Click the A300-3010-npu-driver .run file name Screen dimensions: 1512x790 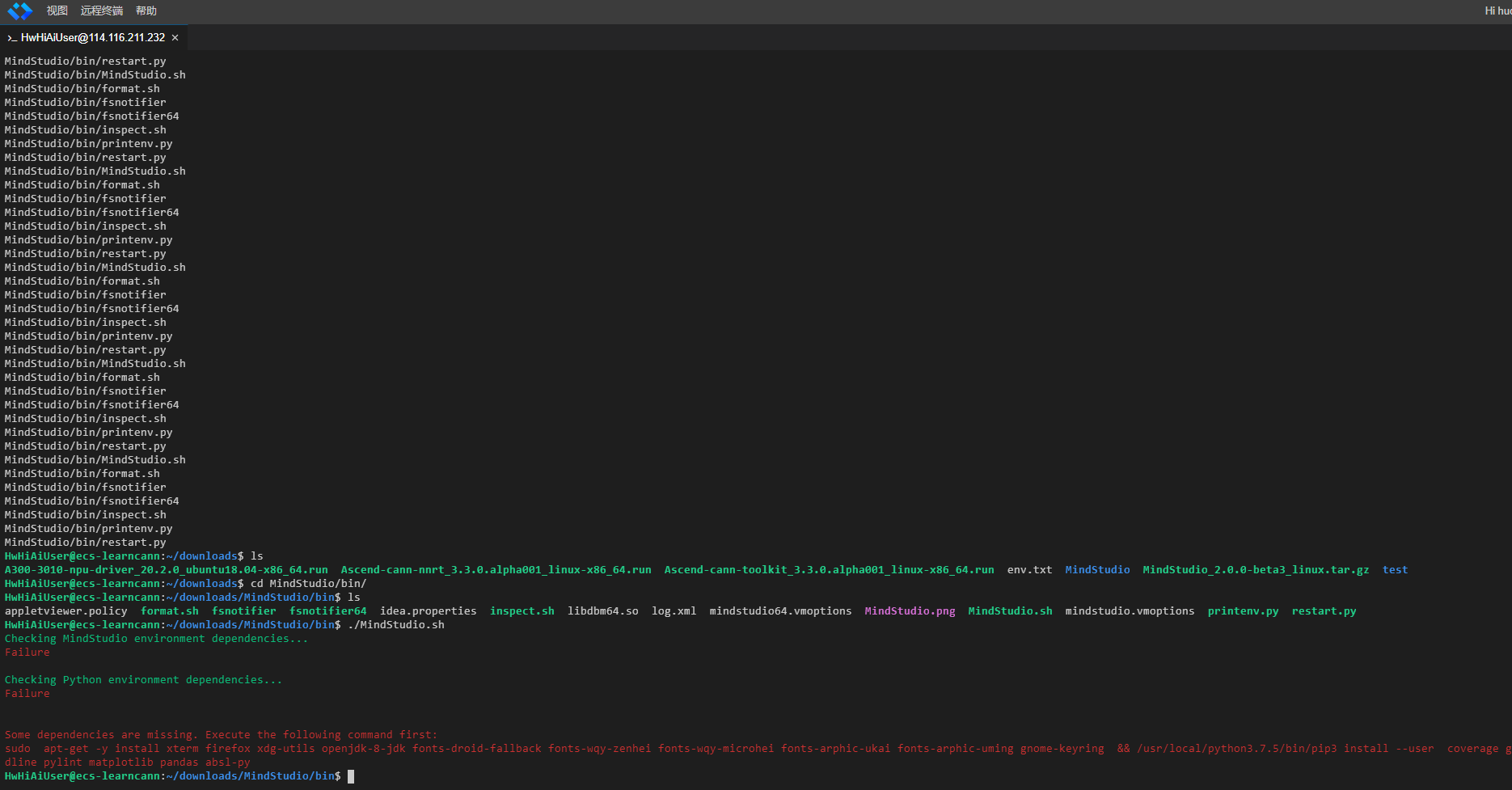pos(167,570)
